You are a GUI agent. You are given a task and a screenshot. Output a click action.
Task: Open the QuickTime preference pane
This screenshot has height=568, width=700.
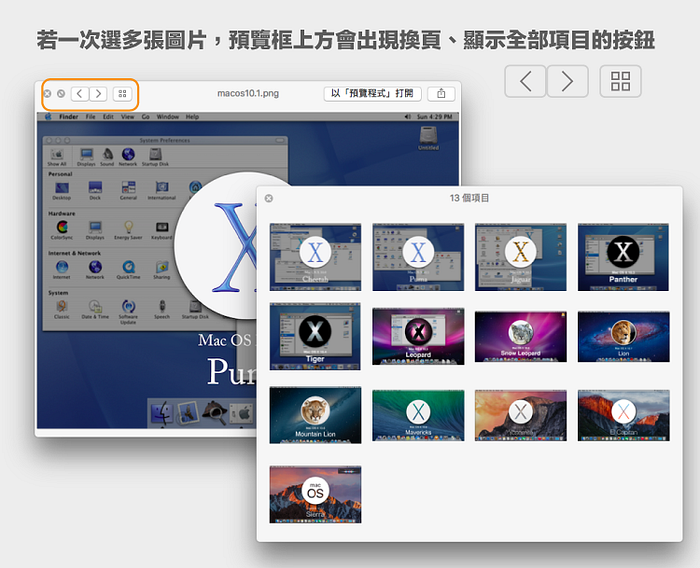point(128,270)
